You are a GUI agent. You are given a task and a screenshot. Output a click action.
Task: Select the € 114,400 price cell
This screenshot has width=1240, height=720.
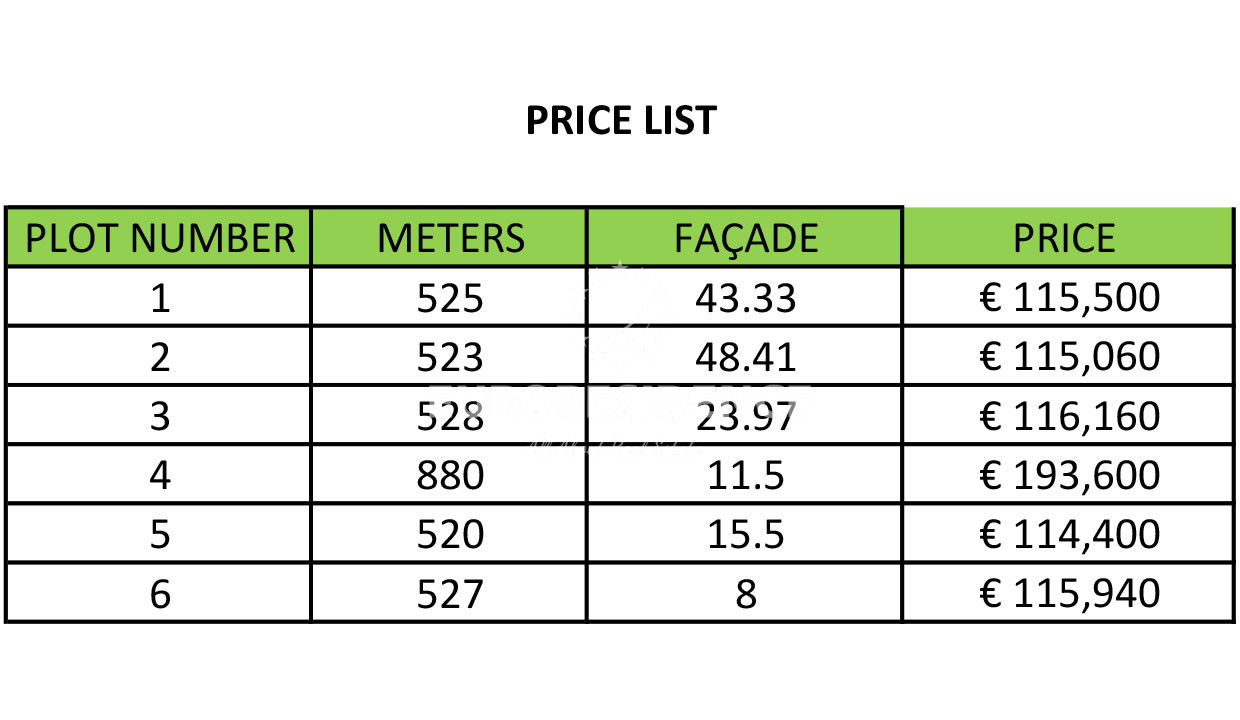pyautogui.click(x=1068, y=533)
